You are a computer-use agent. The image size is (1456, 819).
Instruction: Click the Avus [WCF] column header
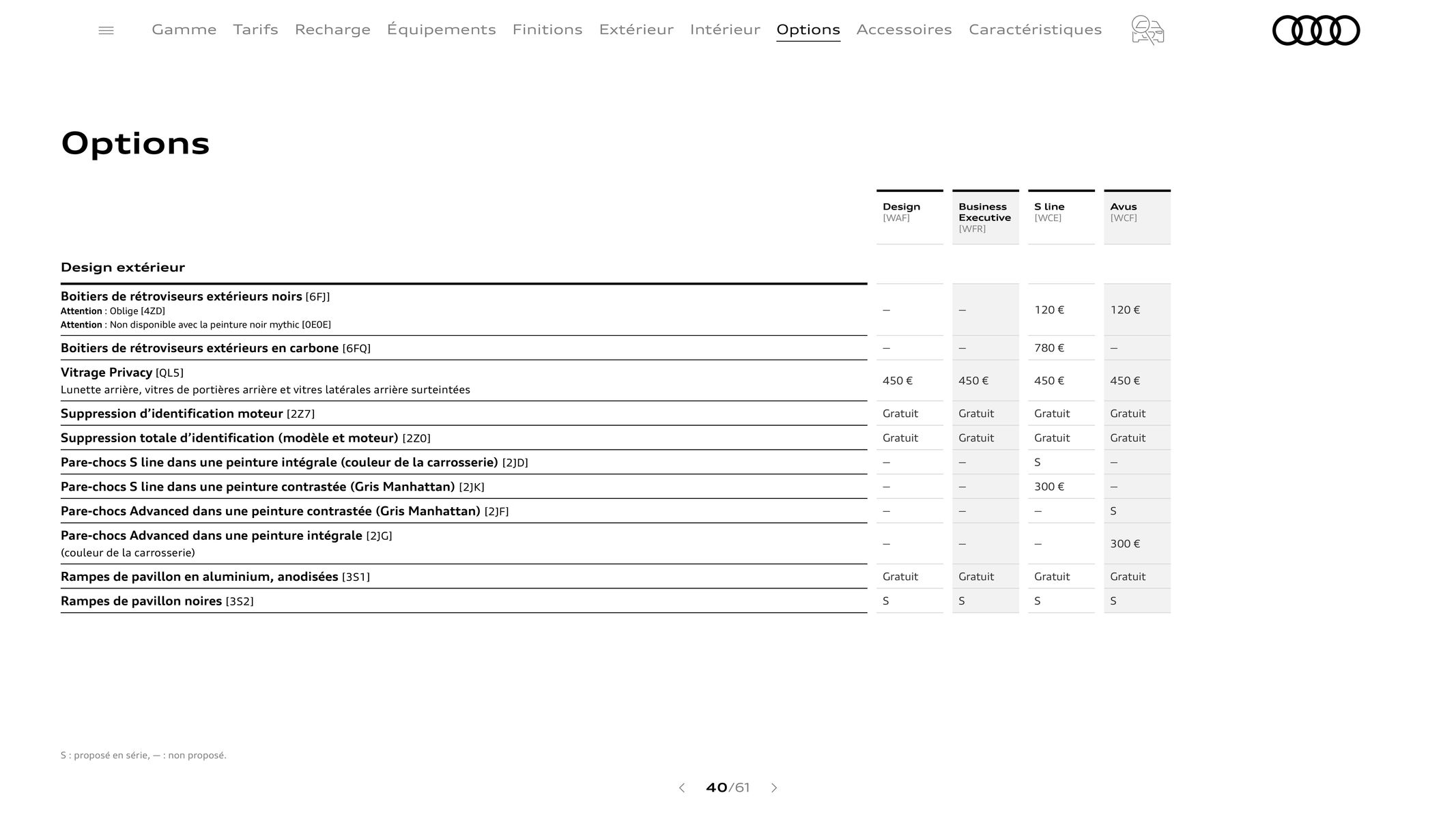pyautogui.click(x=1137, y=217)
